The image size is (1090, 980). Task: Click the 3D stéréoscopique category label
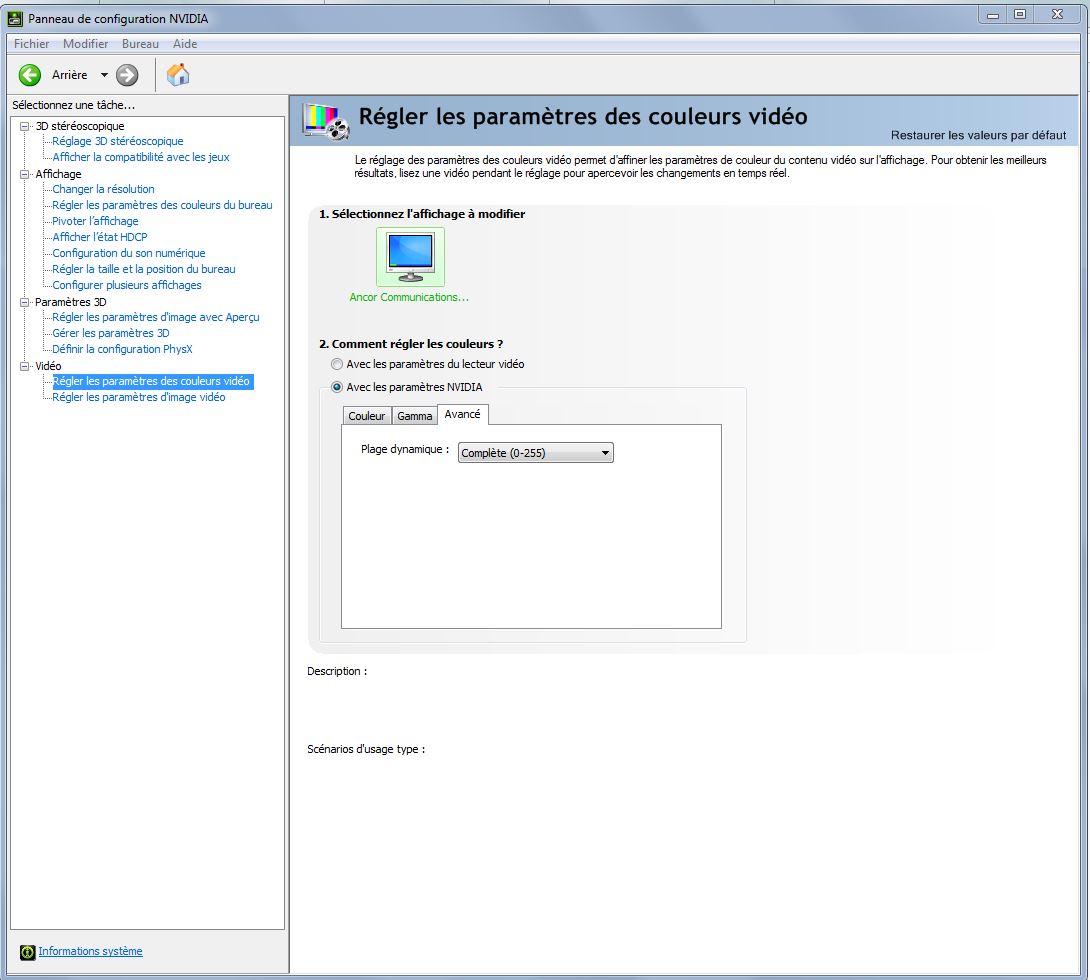point(80,126)
